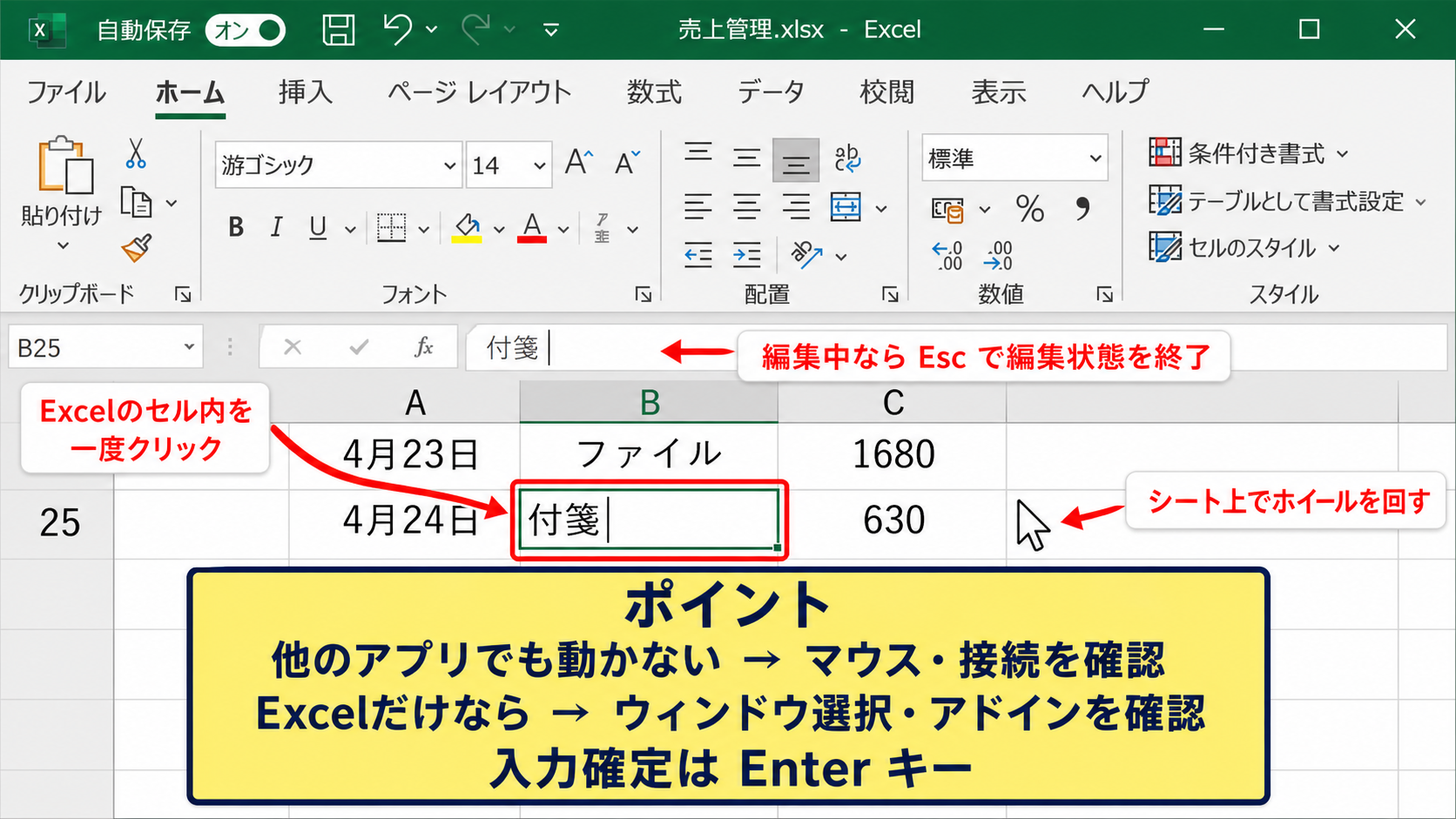Open the 游ゴシック font name dropdown
The height and width of the screenshot is (819, 1456).
pos(449,165)
